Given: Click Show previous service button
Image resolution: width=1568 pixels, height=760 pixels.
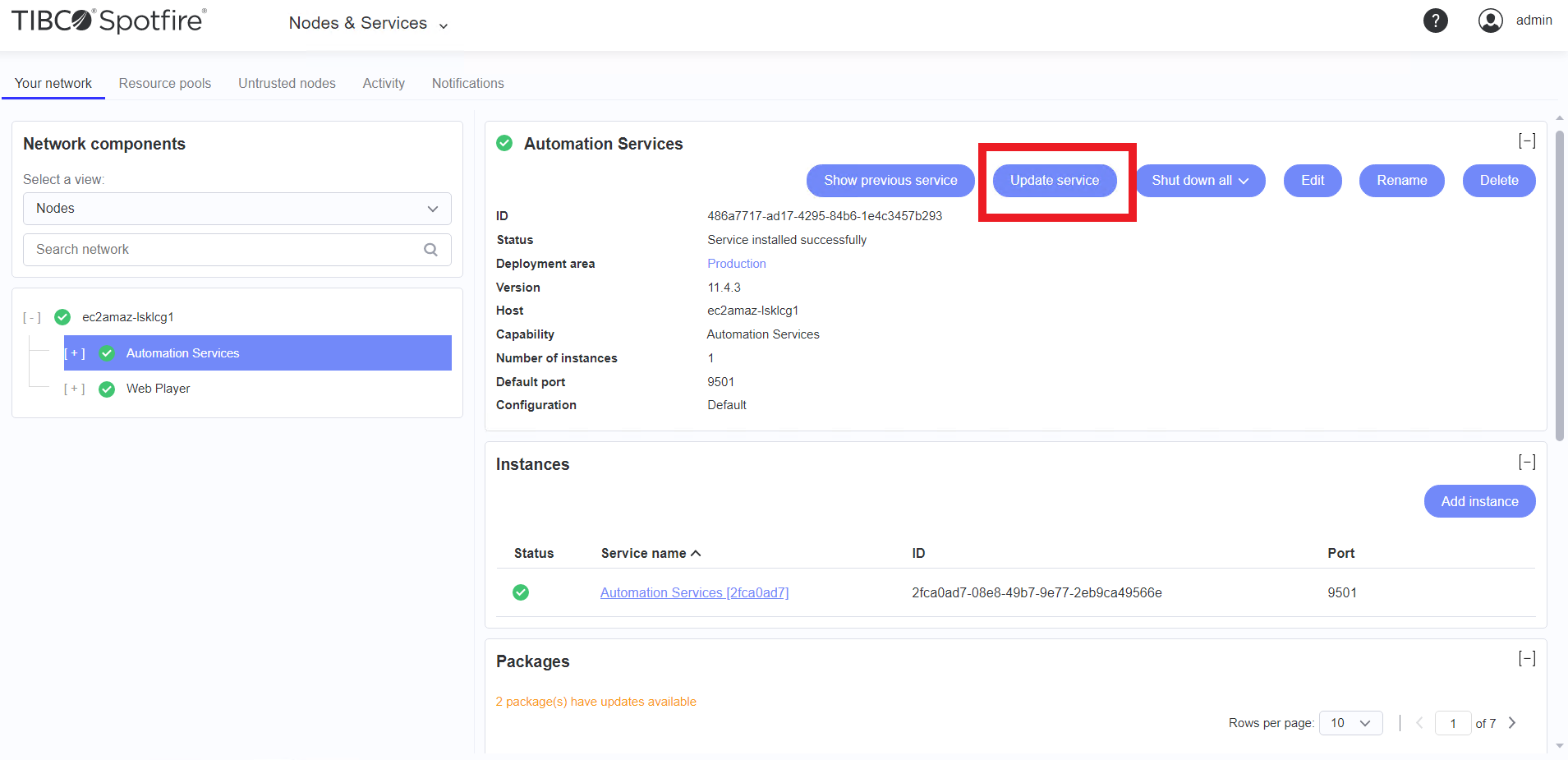Looking at the screenshot, I should [x=890, y=181].
